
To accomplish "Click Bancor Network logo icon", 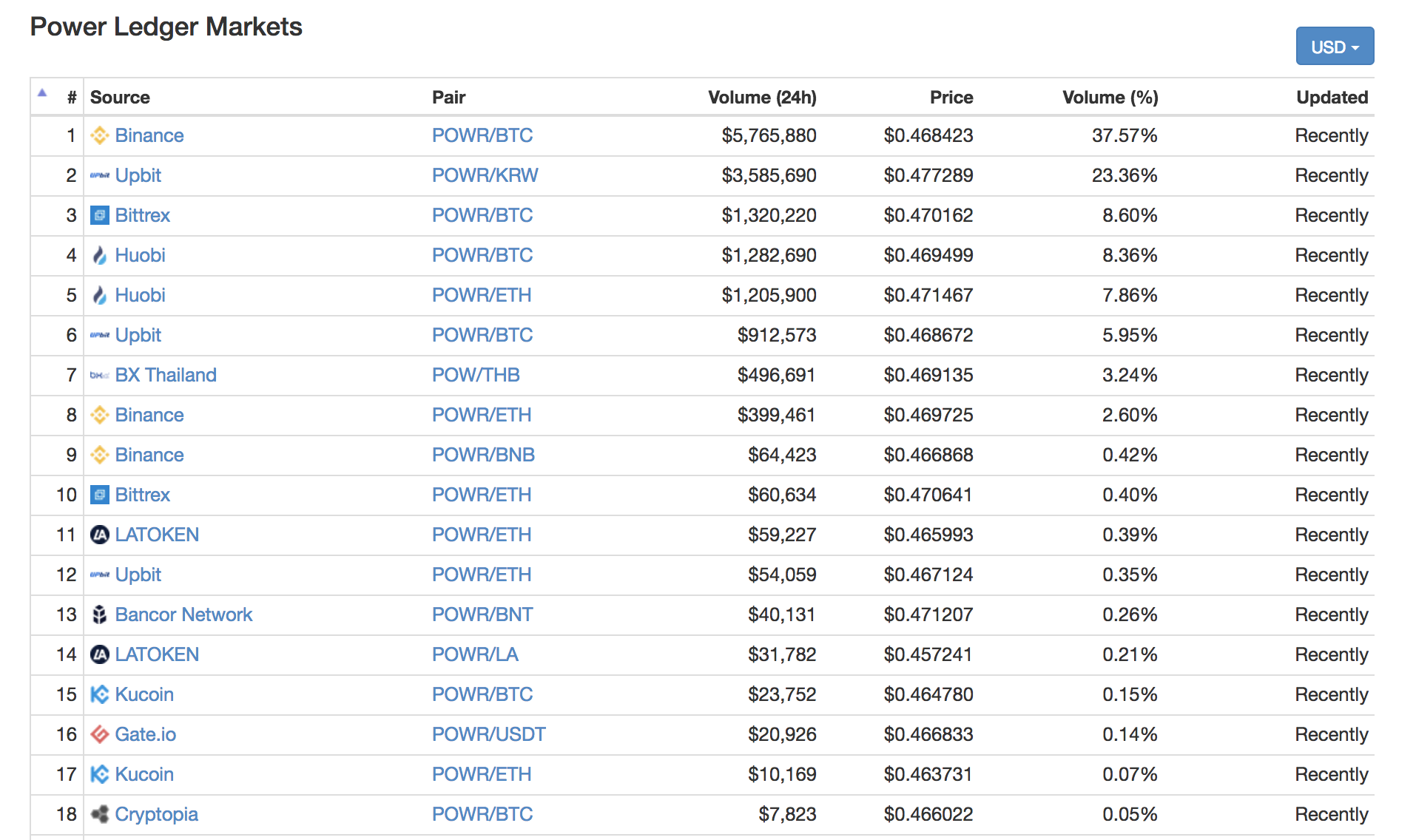I will tap(99, 614).
